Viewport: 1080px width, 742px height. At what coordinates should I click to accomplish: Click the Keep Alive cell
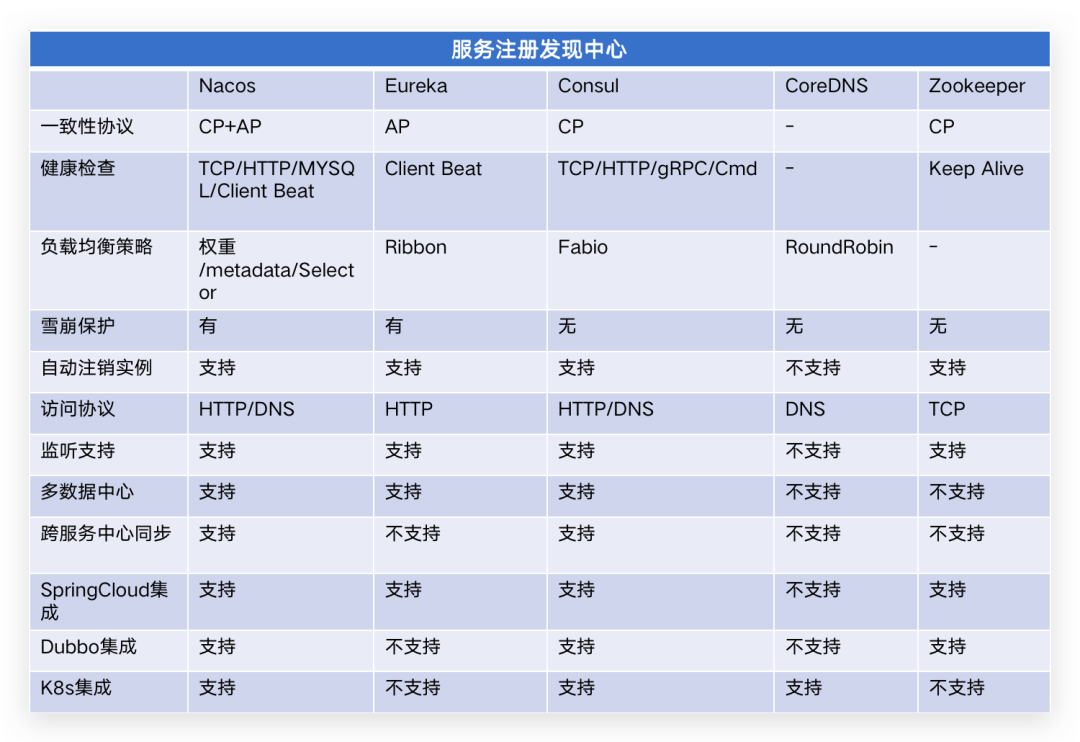(976, 169)
